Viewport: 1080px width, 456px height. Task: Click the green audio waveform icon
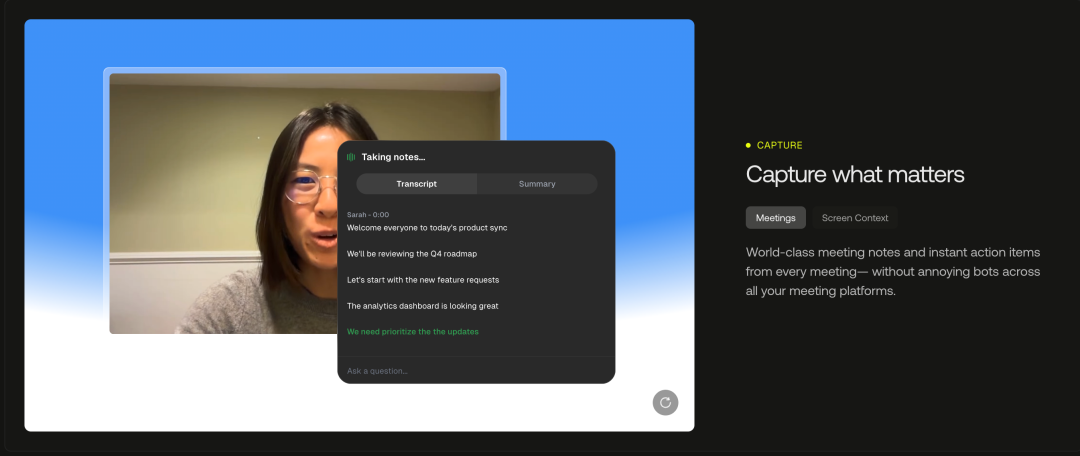point(351,157)
